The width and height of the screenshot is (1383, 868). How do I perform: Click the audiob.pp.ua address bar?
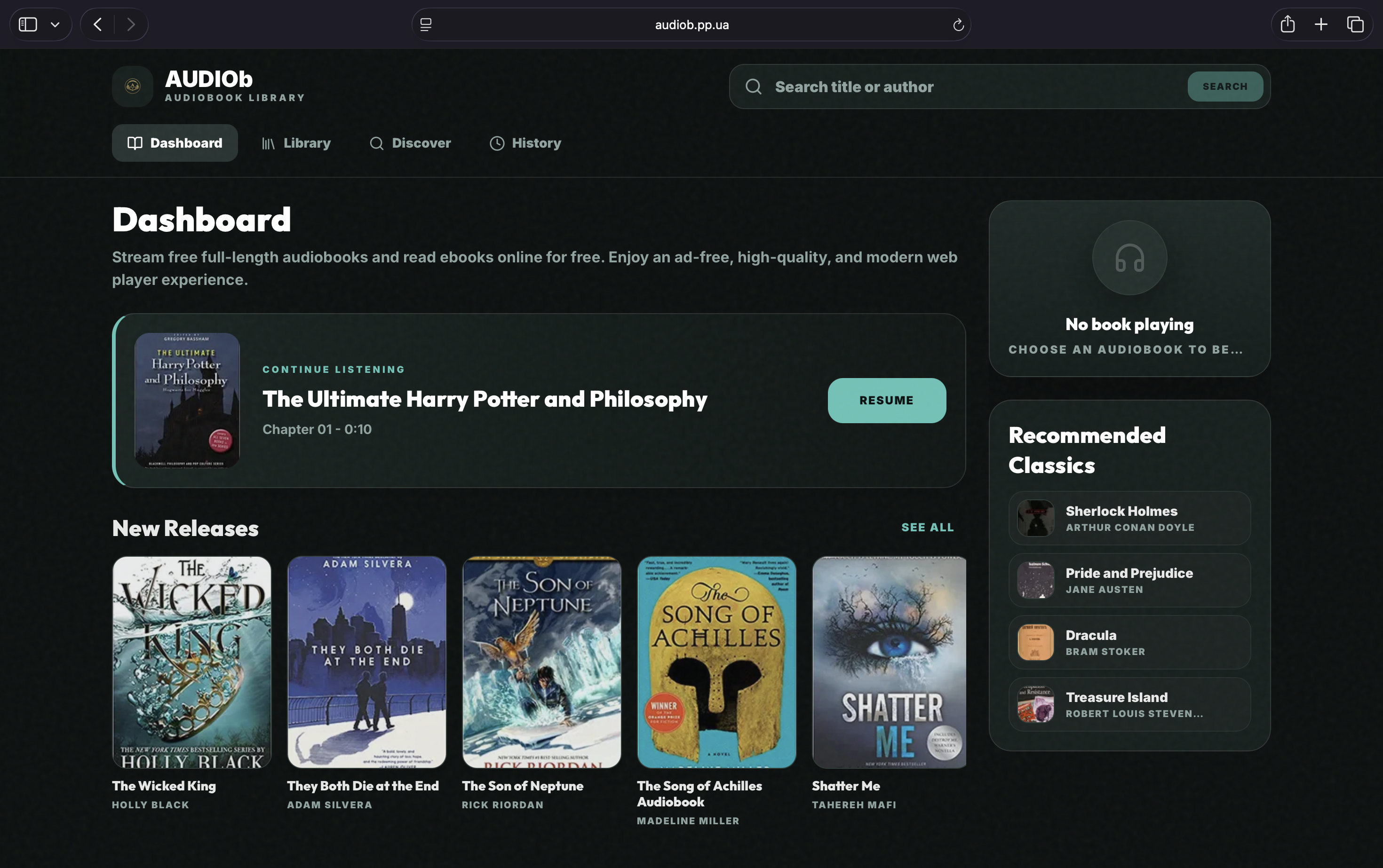click(x=691, y=24)
